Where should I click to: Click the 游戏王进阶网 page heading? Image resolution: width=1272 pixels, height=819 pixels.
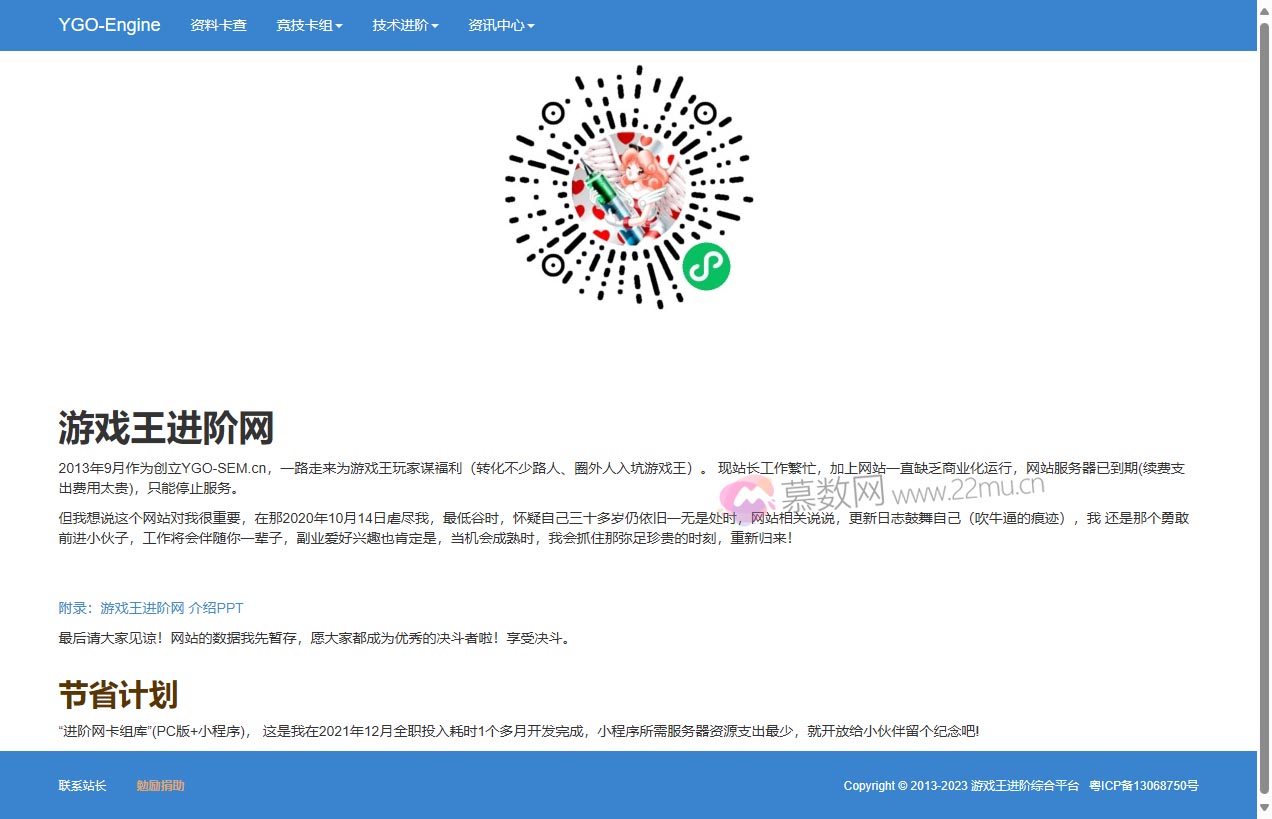[x=166, y=427]
